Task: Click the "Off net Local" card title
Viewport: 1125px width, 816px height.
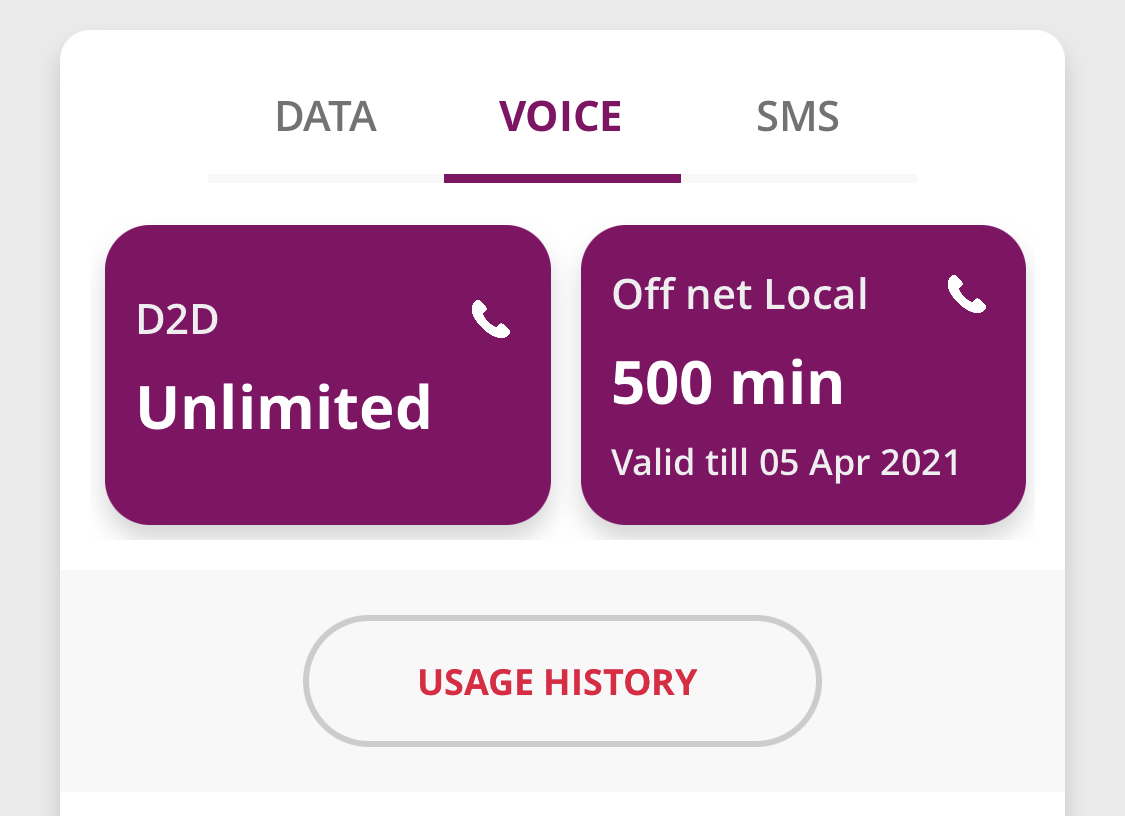Action: point(740,294)
